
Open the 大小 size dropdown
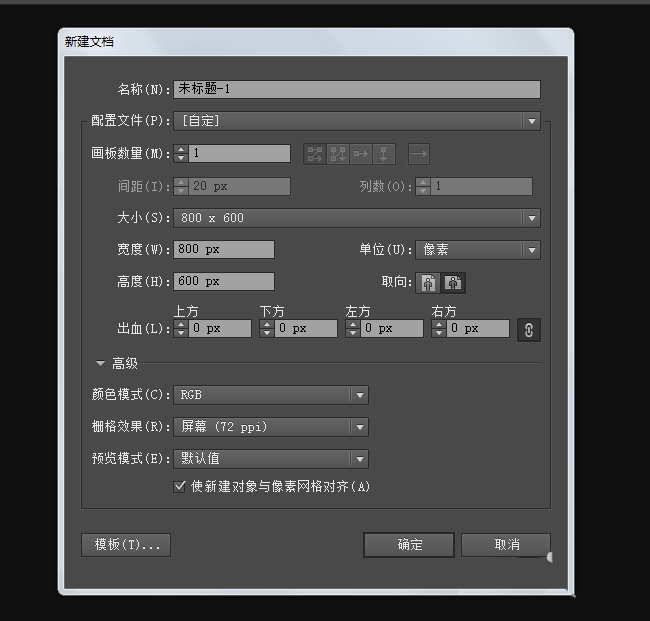pyautogui.click(x=357, y=218)
